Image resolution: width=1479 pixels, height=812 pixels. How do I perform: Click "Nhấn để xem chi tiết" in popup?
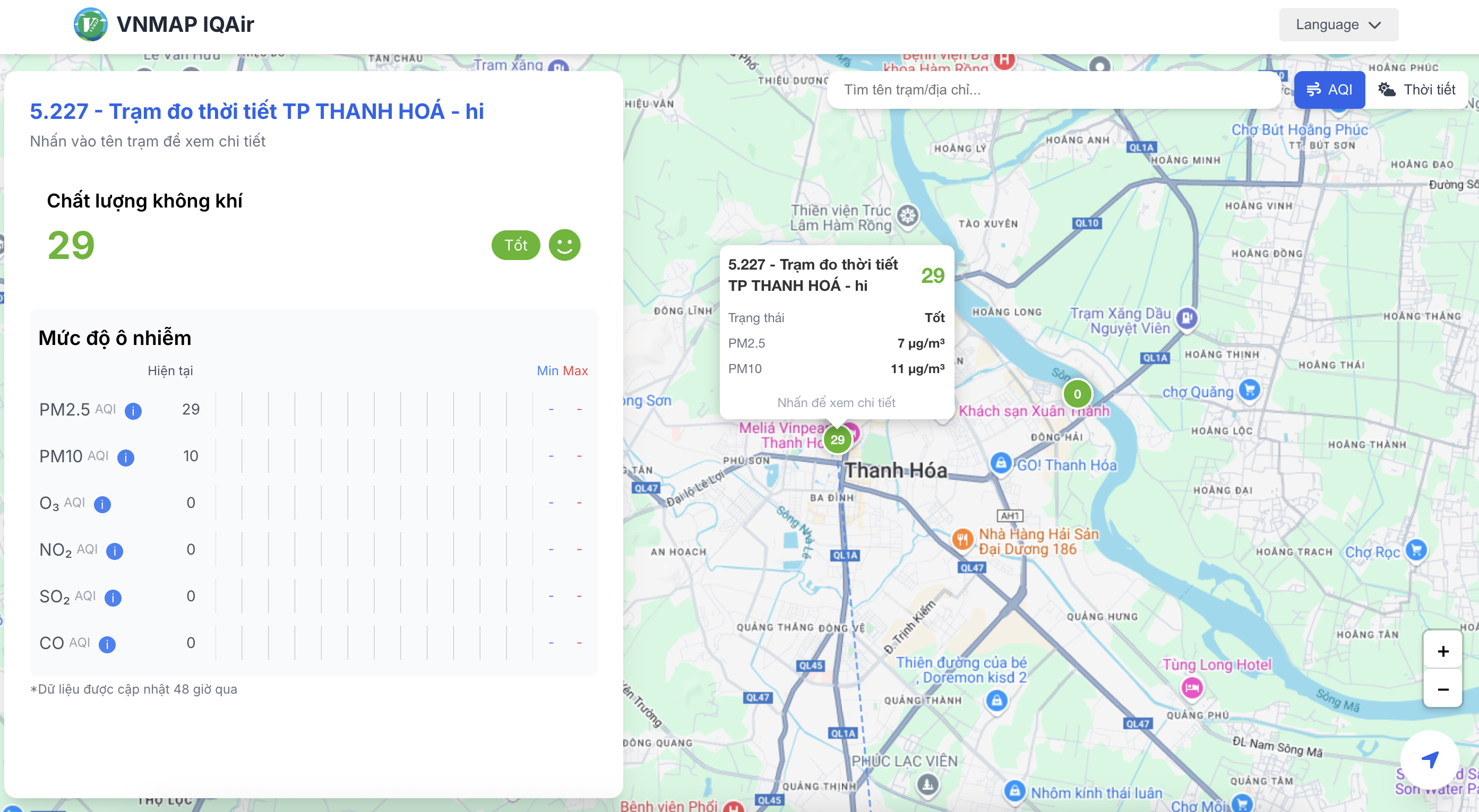(836, 402)
